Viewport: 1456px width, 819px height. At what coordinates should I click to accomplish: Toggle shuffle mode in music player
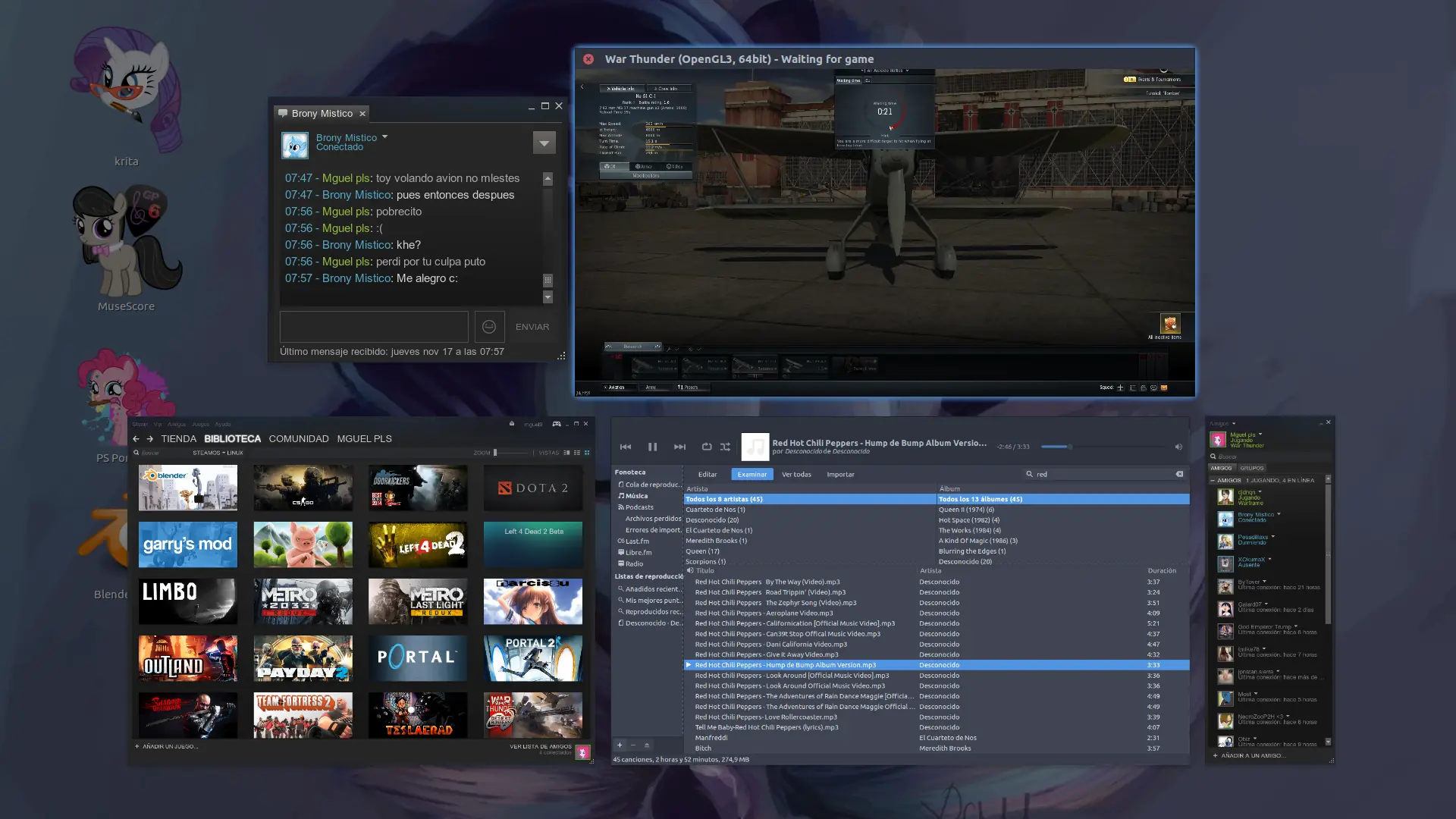click(725, 447)
